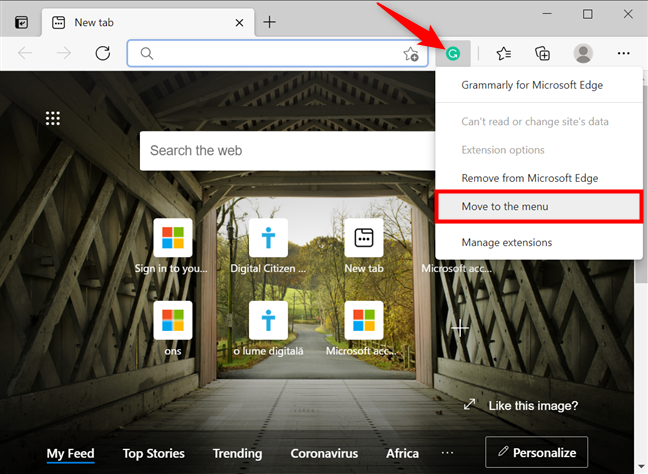Click the Grammarly extension icon
Image resolution: width=648 pixels, height=474 pixels.
click(x=453, y=53)
